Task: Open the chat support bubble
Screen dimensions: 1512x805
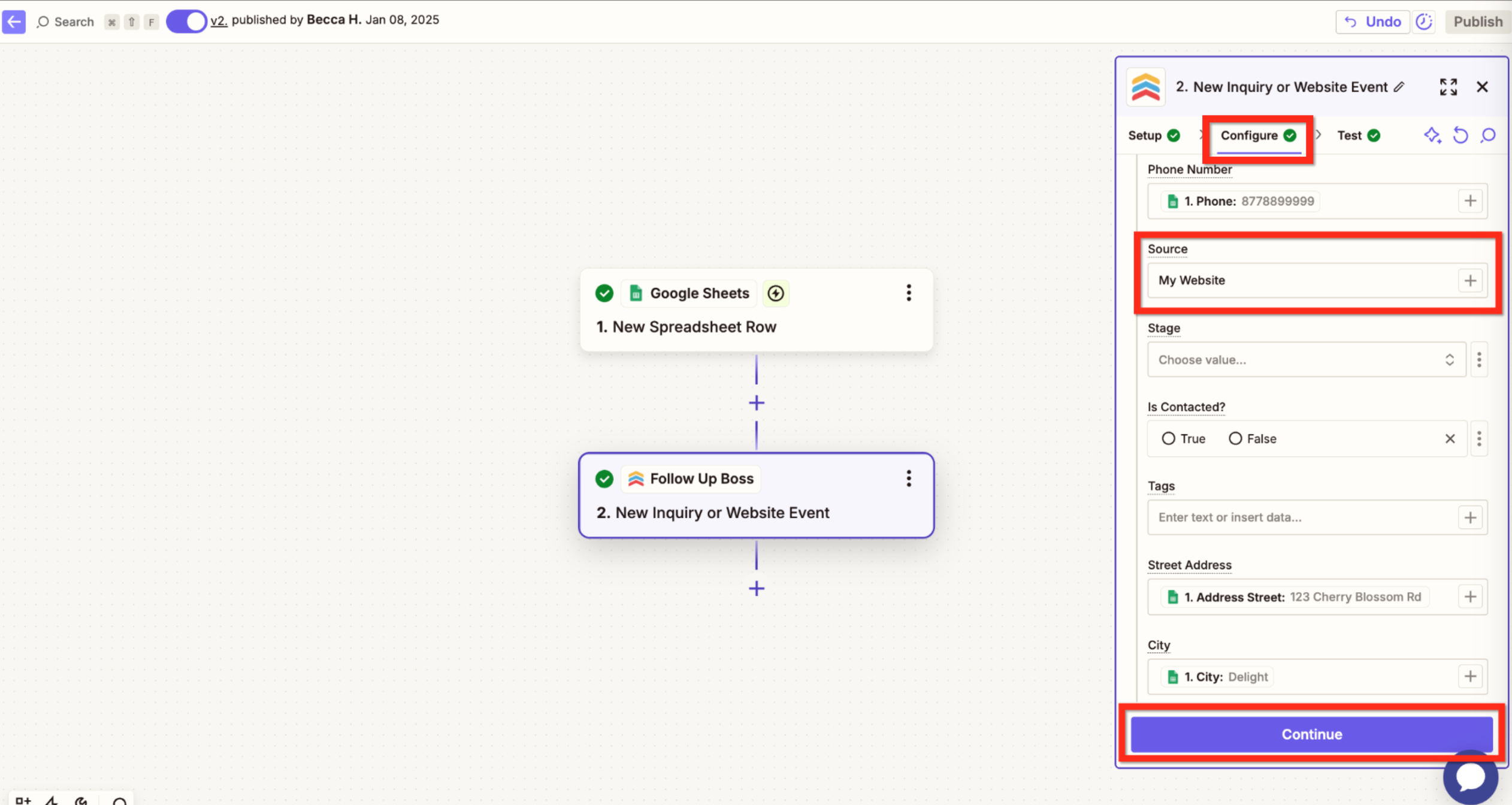Action: 1471,777
